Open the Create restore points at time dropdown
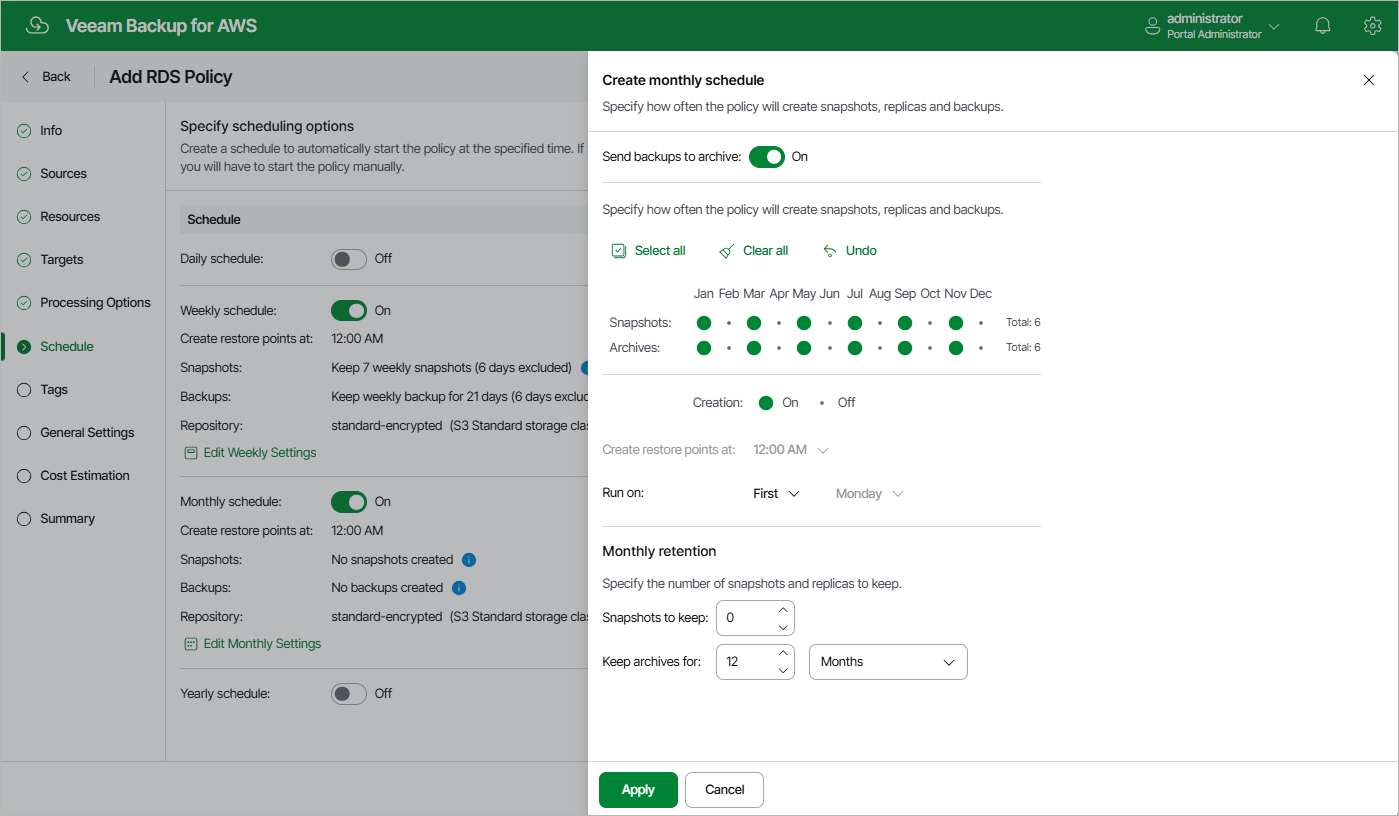The width and height of the screenshot is (1399, 816). [791, 450]
